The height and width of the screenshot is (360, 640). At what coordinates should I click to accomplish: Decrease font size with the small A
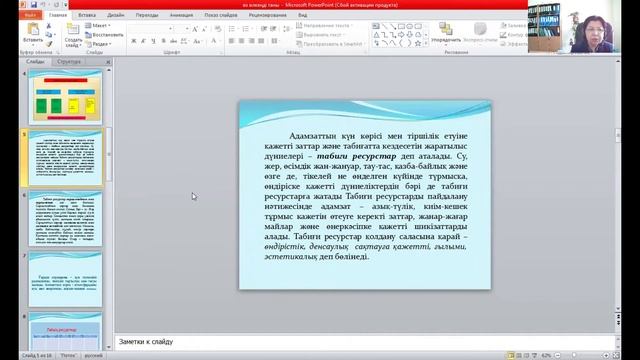[x=204, y=29]
